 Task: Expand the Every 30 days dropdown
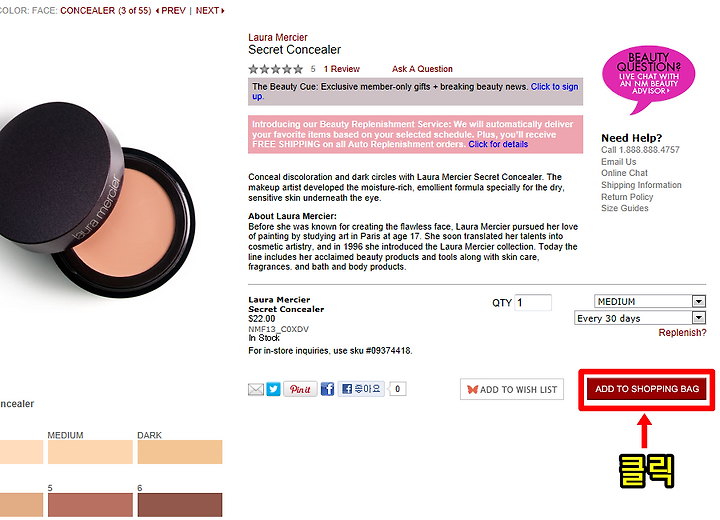[640, 318]
